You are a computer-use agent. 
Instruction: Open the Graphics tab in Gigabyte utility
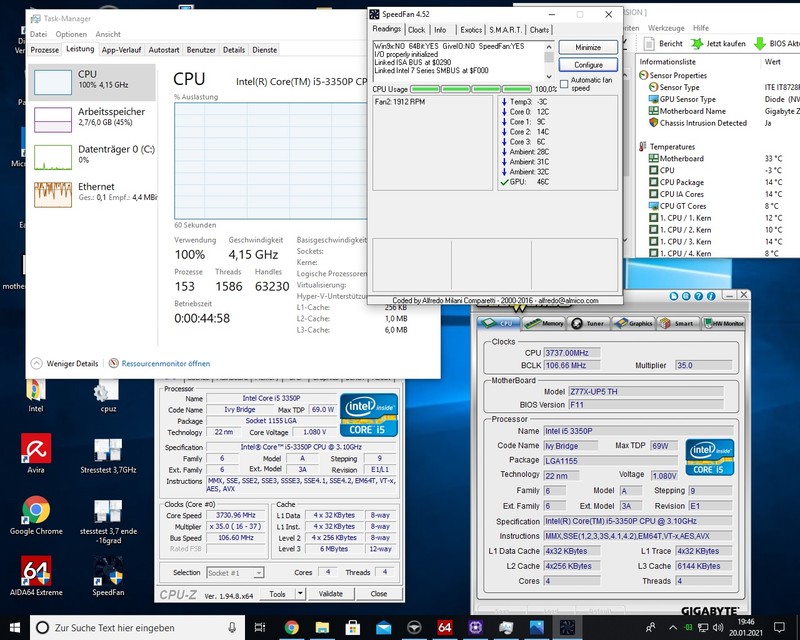634,323
